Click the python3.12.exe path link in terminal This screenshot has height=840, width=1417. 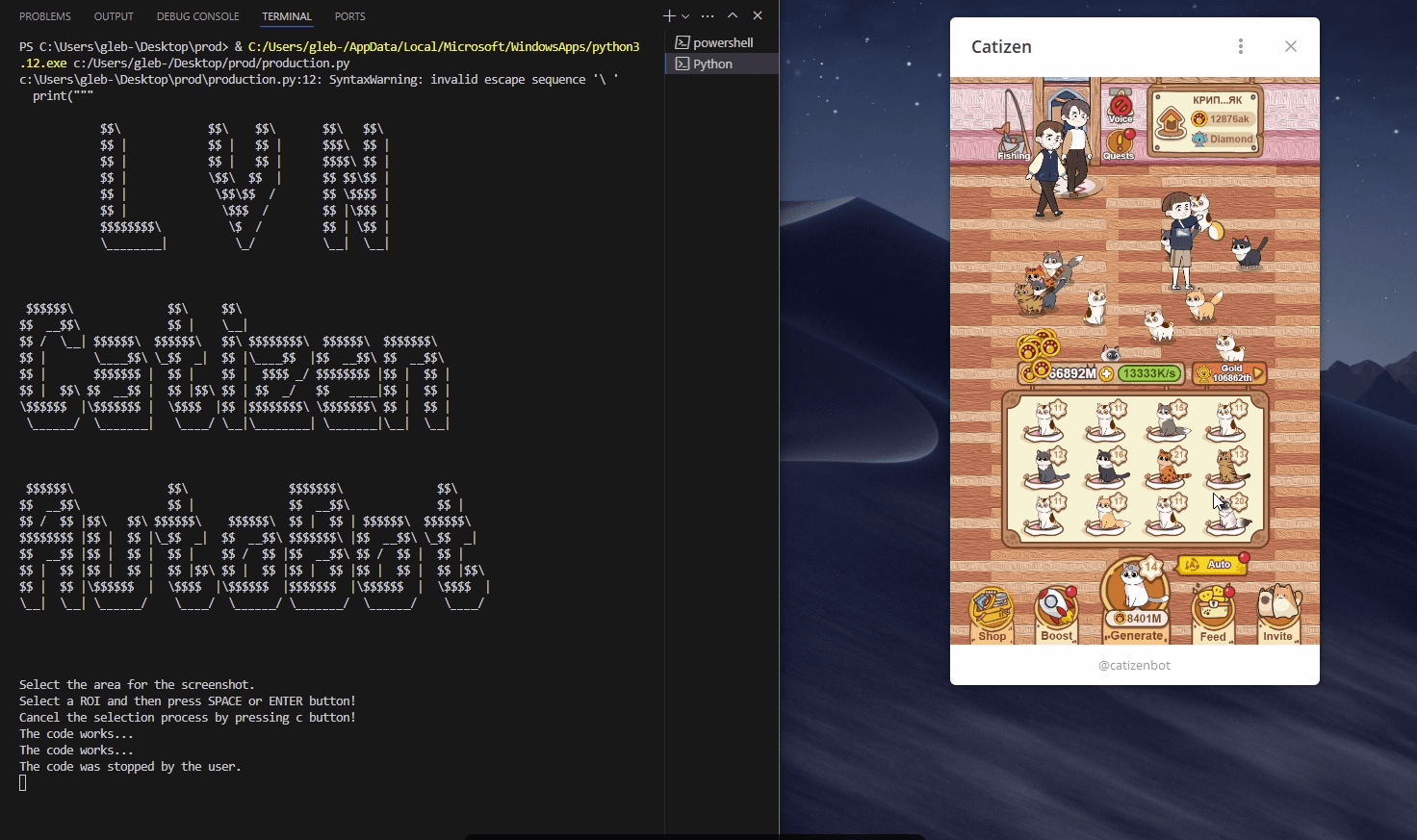coord(443,45)
